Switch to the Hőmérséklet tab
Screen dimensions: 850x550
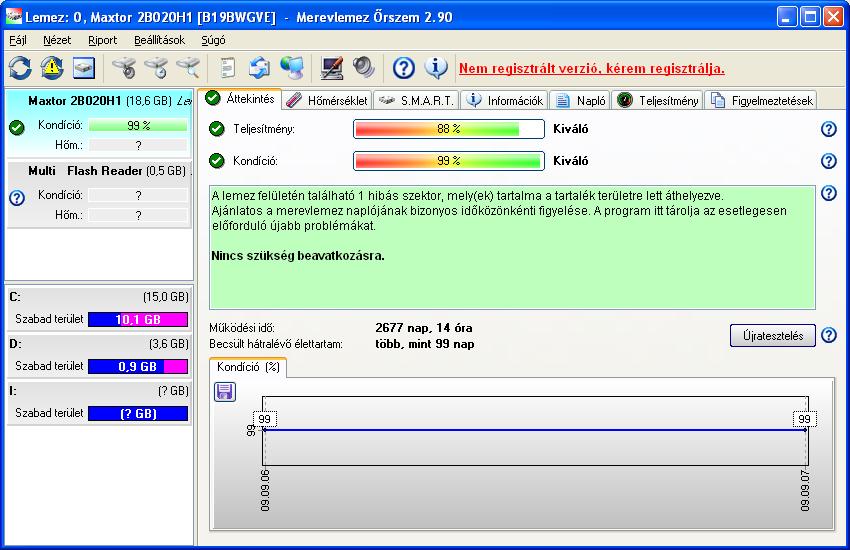[x=327, y=100]
